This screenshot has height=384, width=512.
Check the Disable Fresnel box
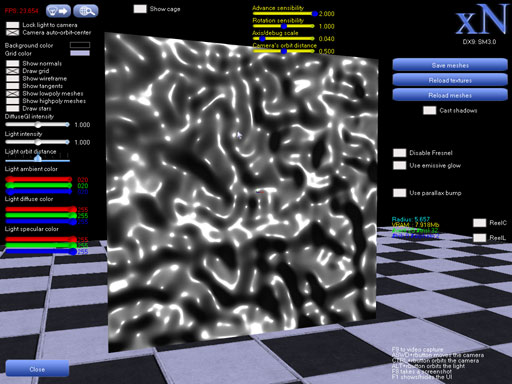click(399, 153)
